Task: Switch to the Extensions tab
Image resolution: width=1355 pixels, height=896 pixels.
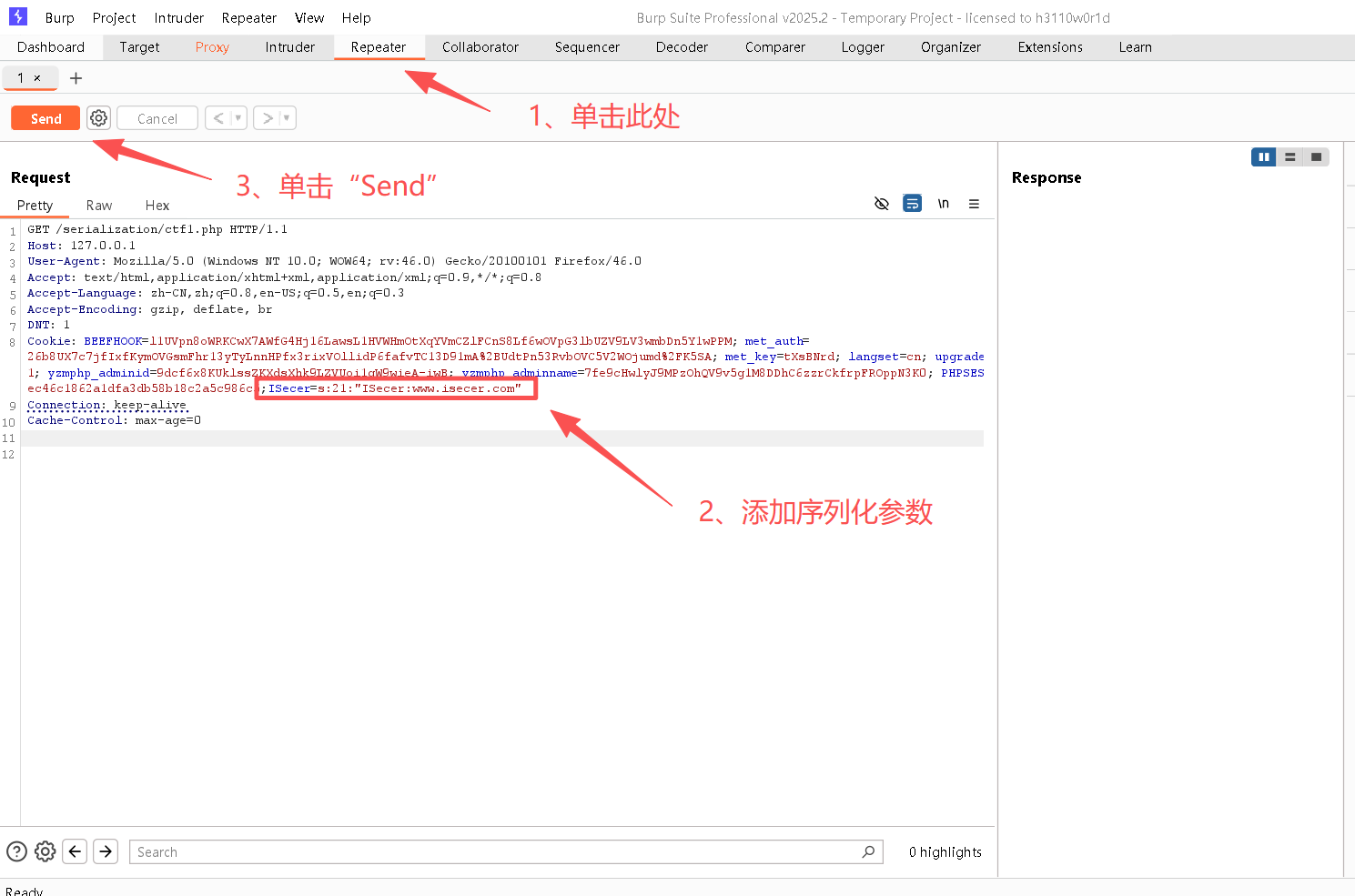Action: (1050, 47)
